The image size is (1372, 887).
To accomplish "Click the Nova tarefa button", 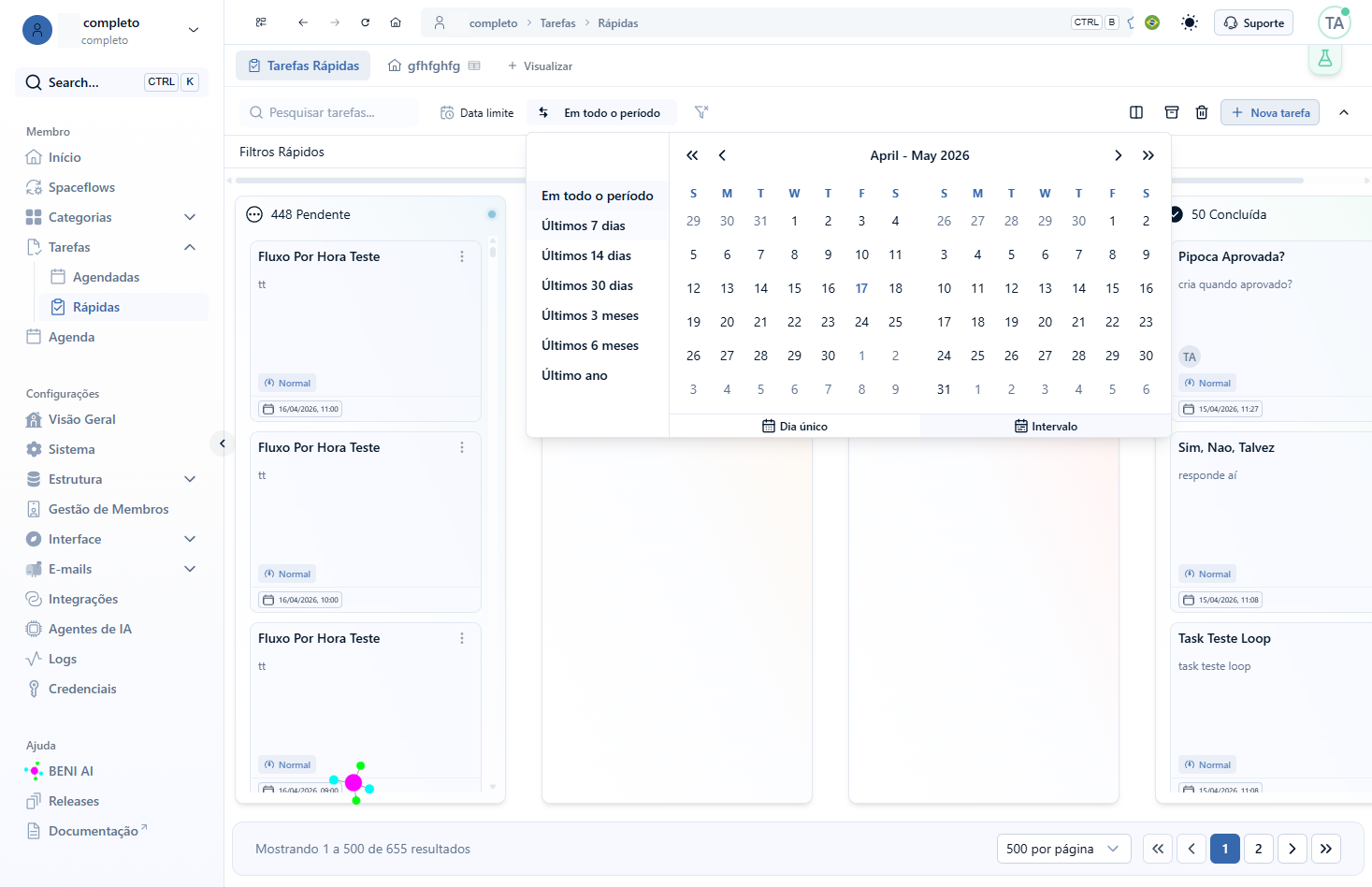I will coord(1270,112).
